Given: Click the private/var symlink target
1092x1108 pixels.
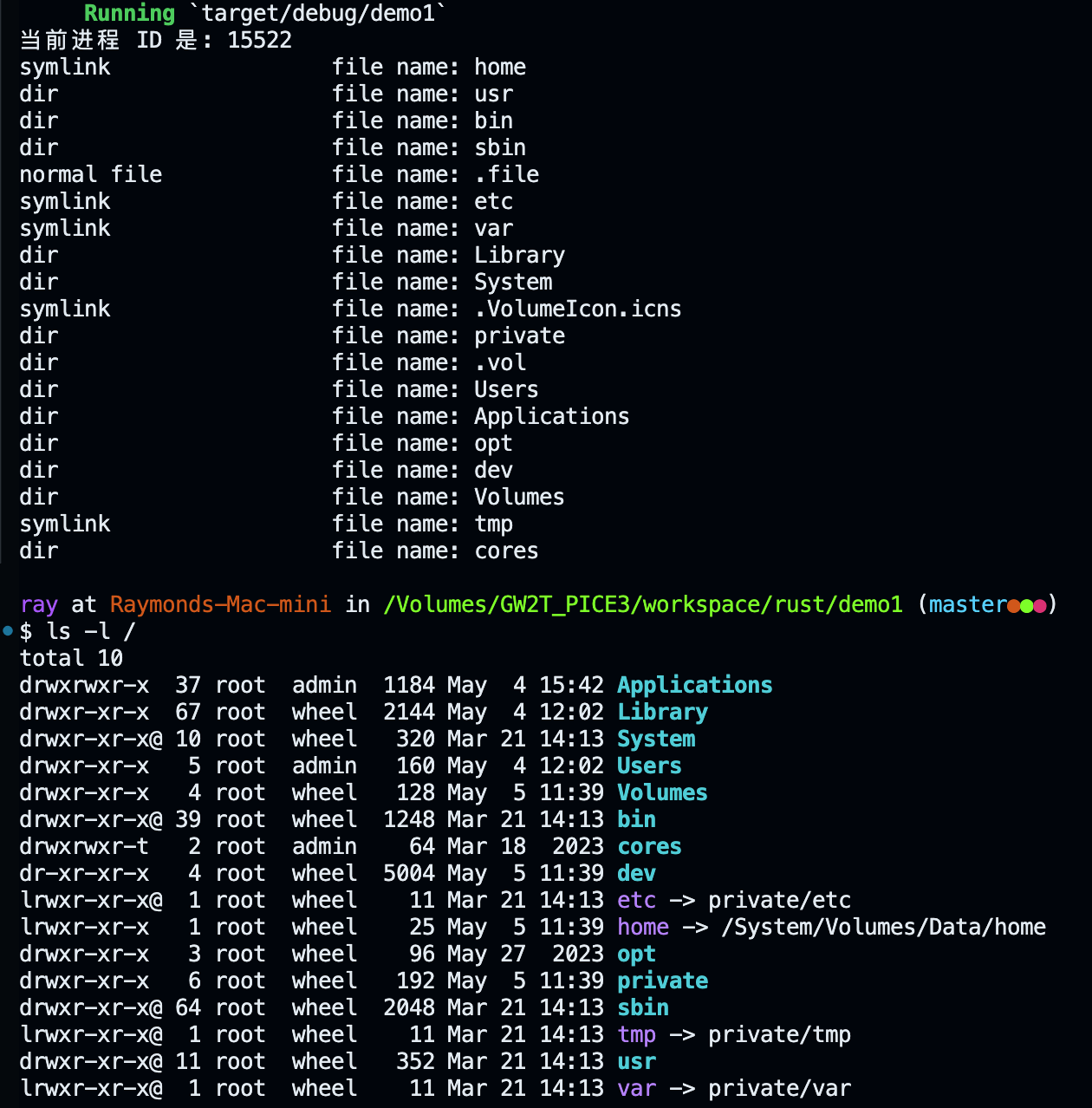Looking at the screenshot, I should (x=779, y=1088).
